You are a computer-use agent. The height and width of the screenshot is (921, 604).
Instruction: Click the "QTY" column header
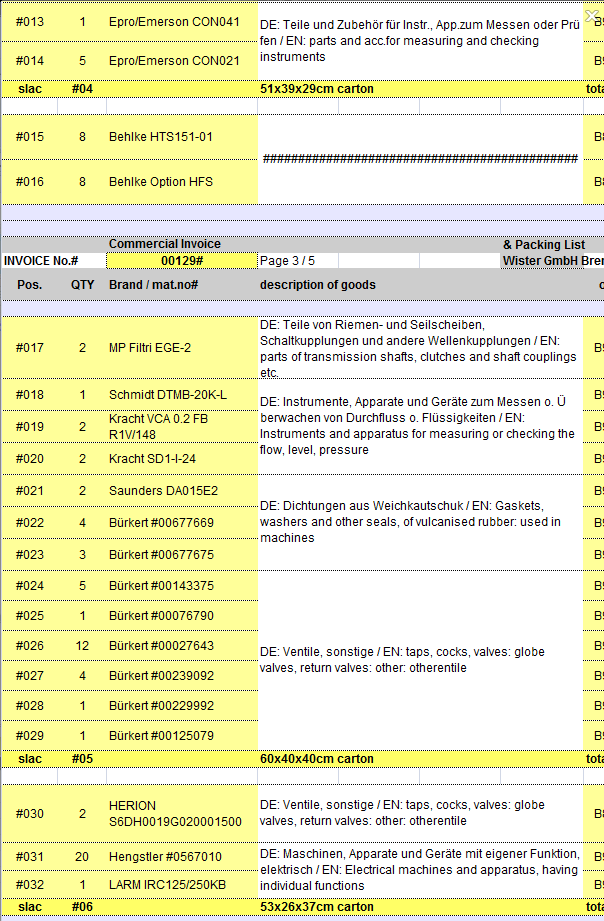click(x=82, y=285)
